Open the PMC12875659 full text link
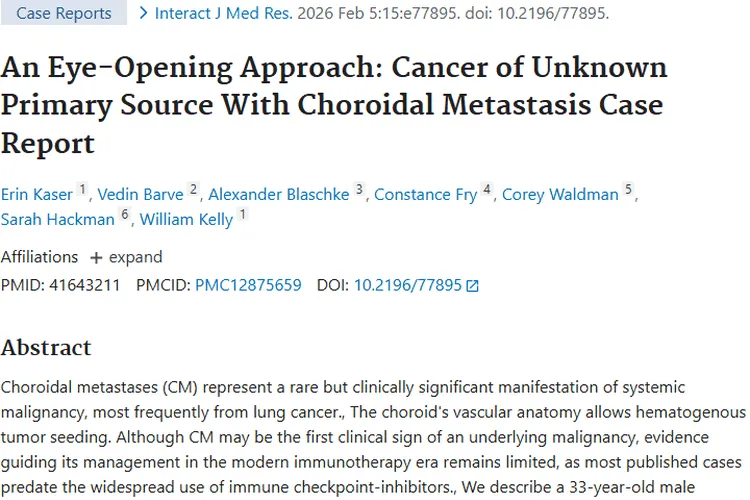The height and width of the screenshot is (500, 750). 248,285
